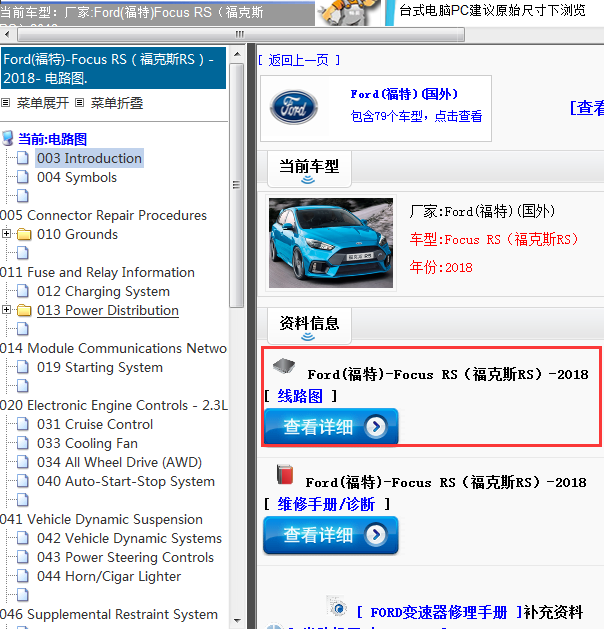Click the page icon beside 034 All Wheel Drive
Screen dimensions: 604x629
pyautogui.click(x=23, y=462)
